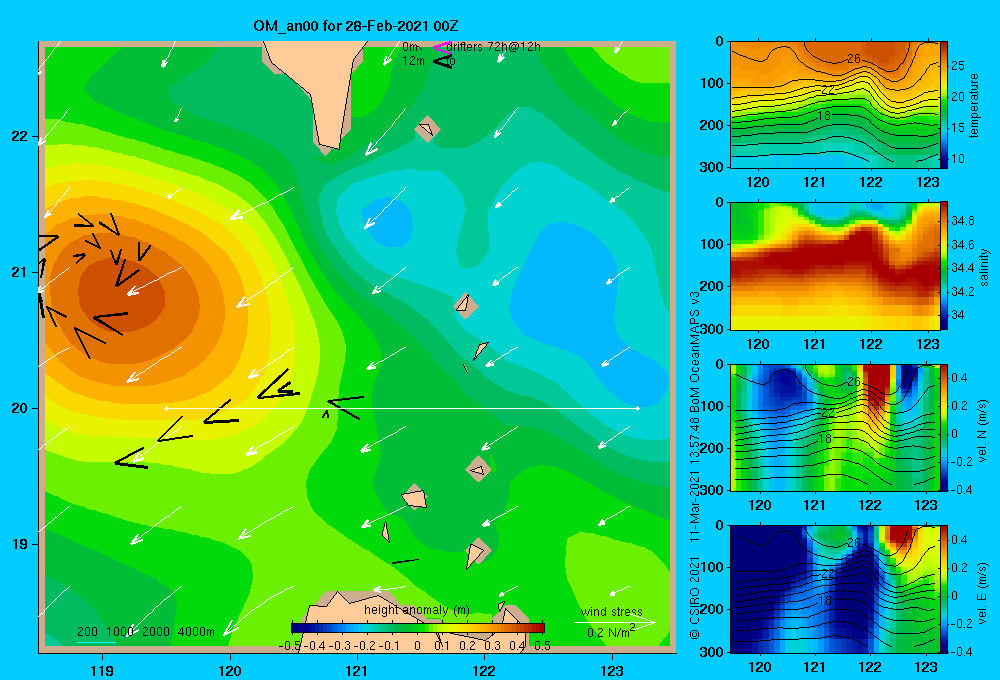Click the '0.2 N/m²' wind stress value
The image size is (1000, 680).
coord(611,632)
